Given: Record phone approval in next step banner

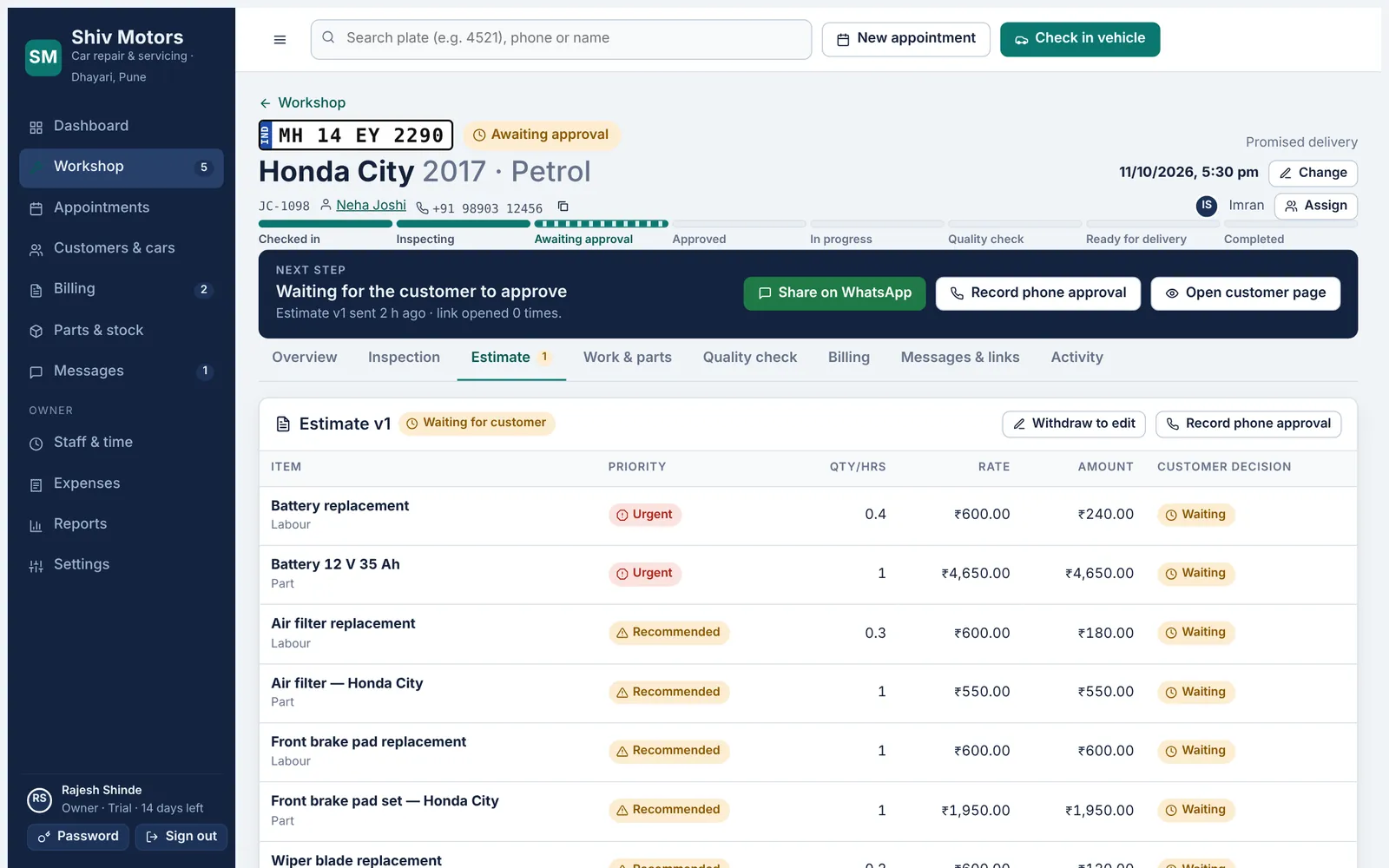Looking at the screenshot, I should (1037, 293).
